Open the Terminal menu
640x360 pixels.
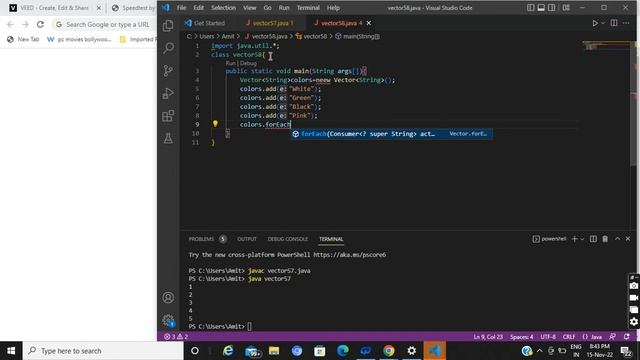(x=308, y=8)
